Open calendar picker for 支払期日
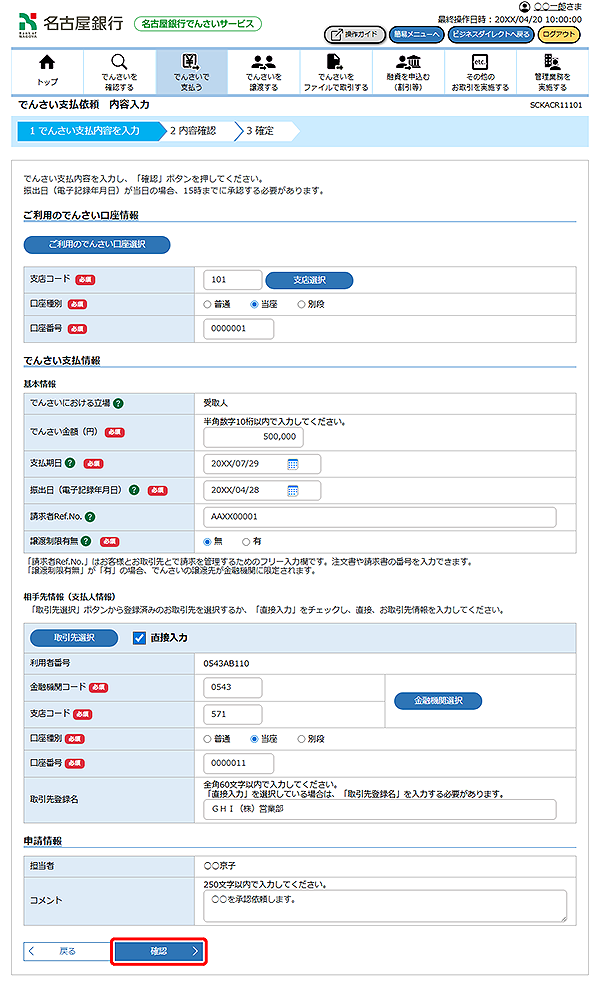Viewport: 600px width, 981px height. point(293,464)
